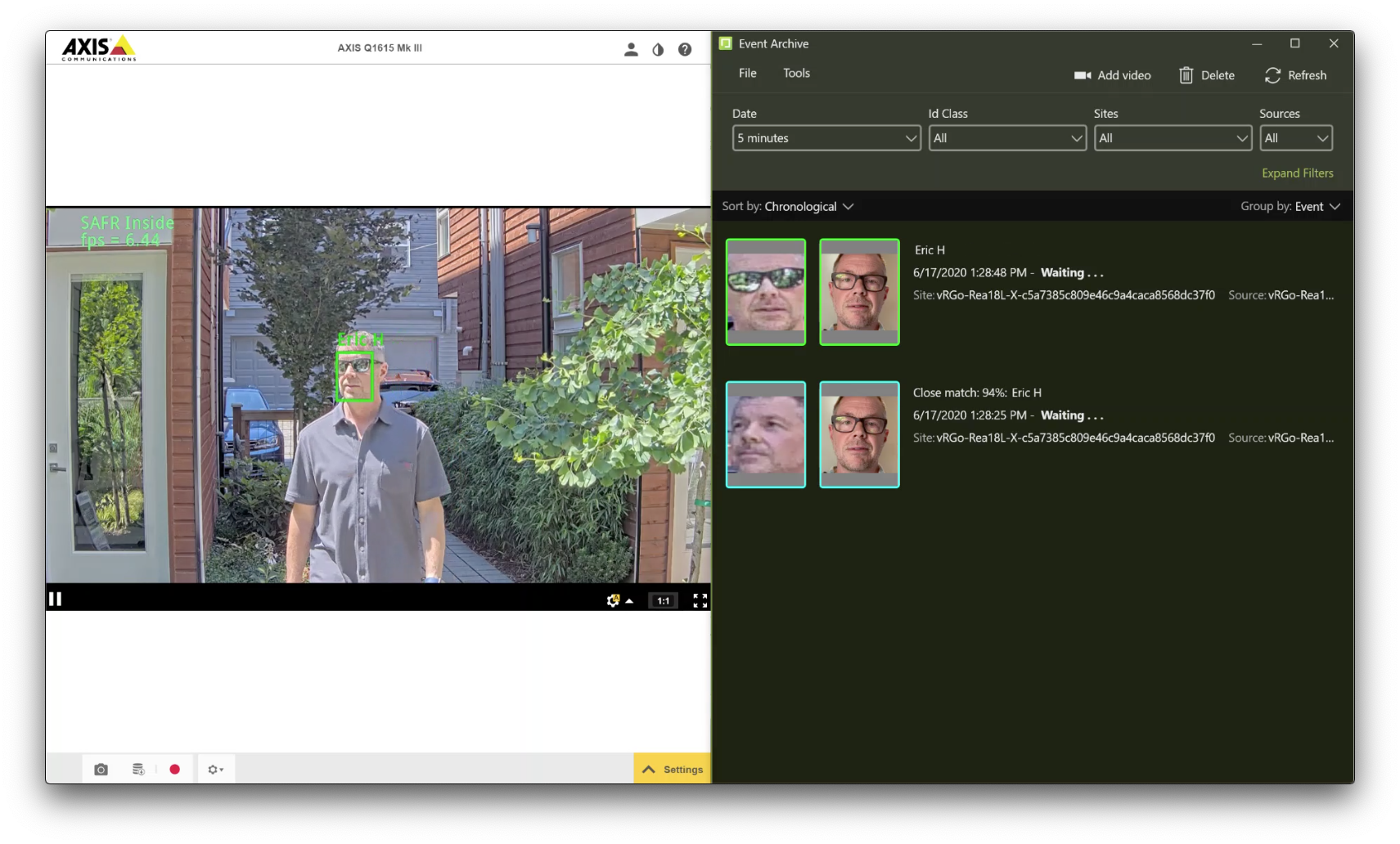Open the help question mark icon
Viewport: 1400px width, 844px height.
(x=685, y=49)
